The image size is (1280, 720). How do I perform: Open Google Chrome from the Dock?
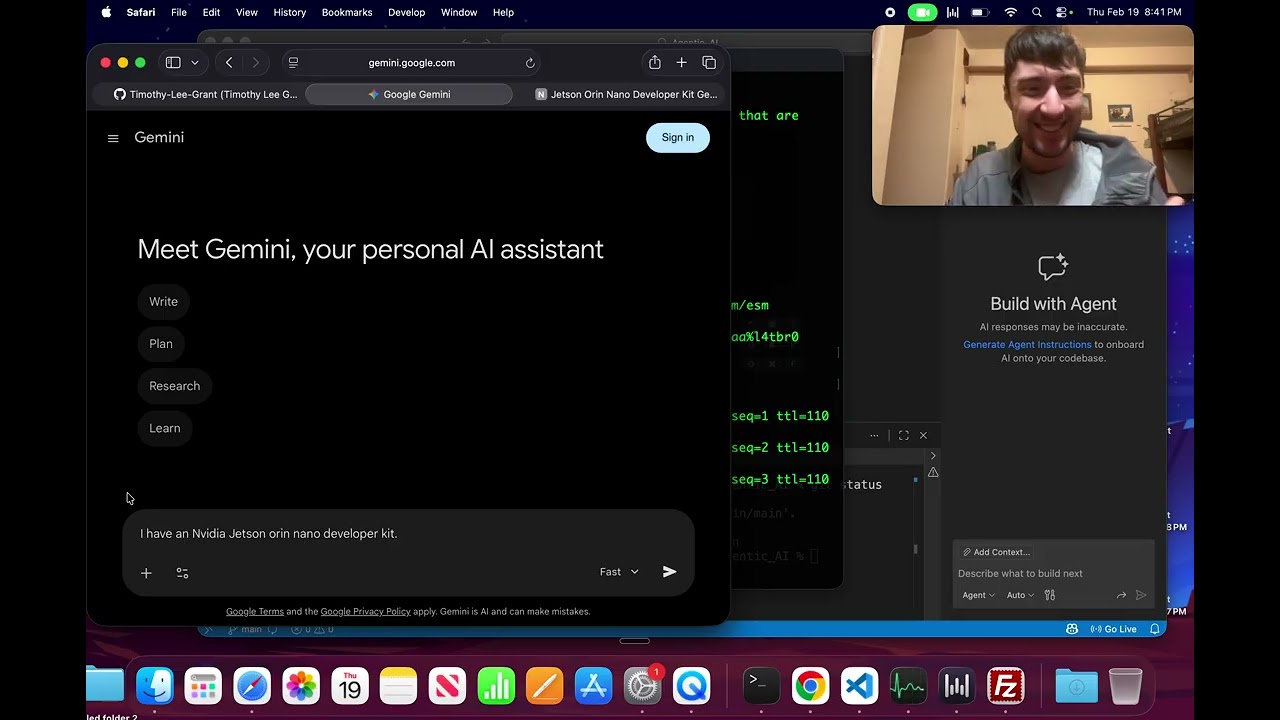tap(810, 686)
